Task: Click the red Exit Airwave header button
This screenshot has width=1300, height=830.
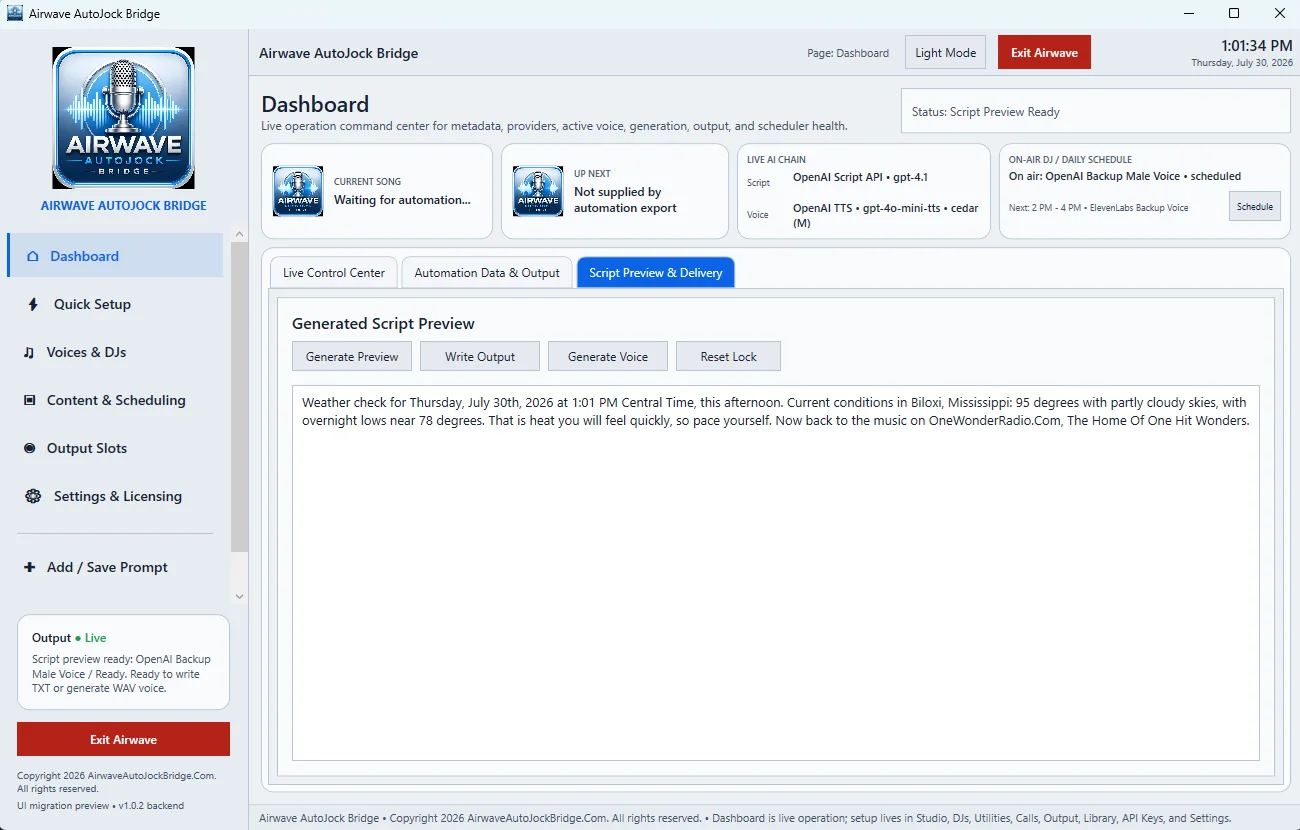Action: tap(1044, 52)
